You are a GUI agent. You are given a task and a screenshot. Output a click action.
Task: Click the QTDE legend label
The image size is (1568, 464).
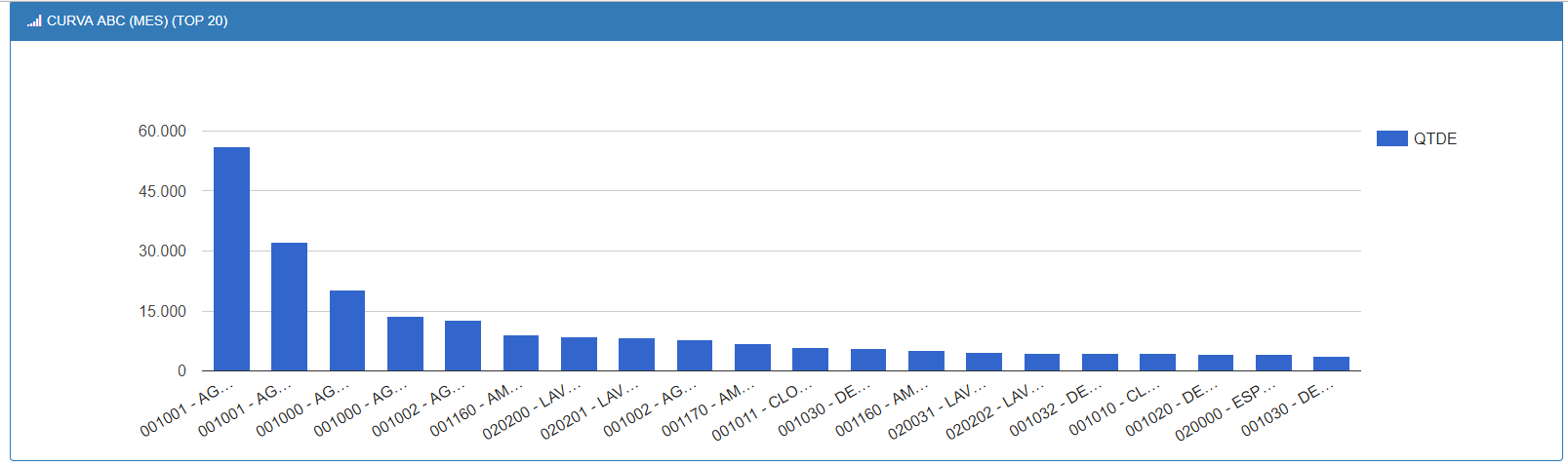pyautogui.click(x=1434, y=138)
